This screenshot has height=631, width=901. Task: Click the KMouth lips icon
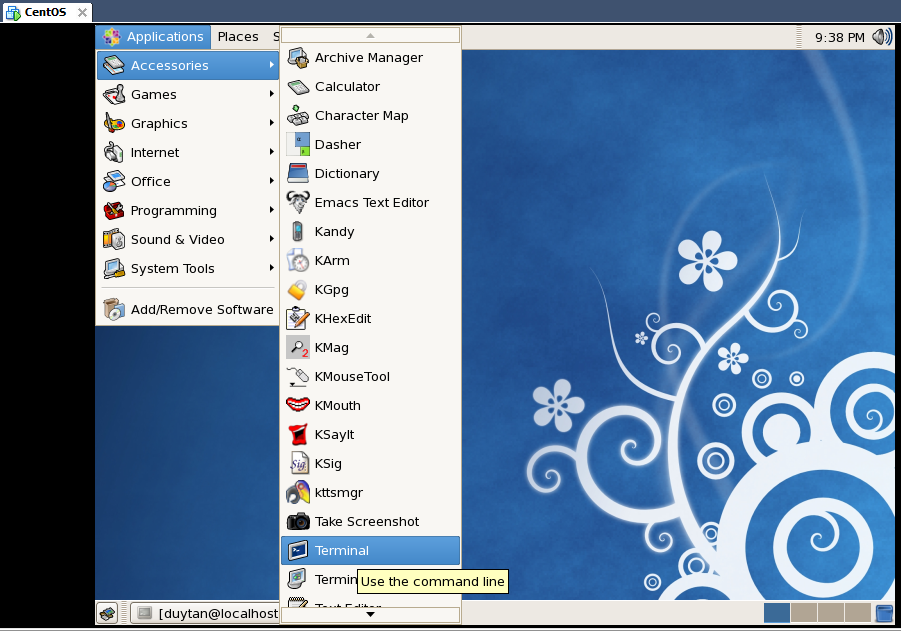298,405
